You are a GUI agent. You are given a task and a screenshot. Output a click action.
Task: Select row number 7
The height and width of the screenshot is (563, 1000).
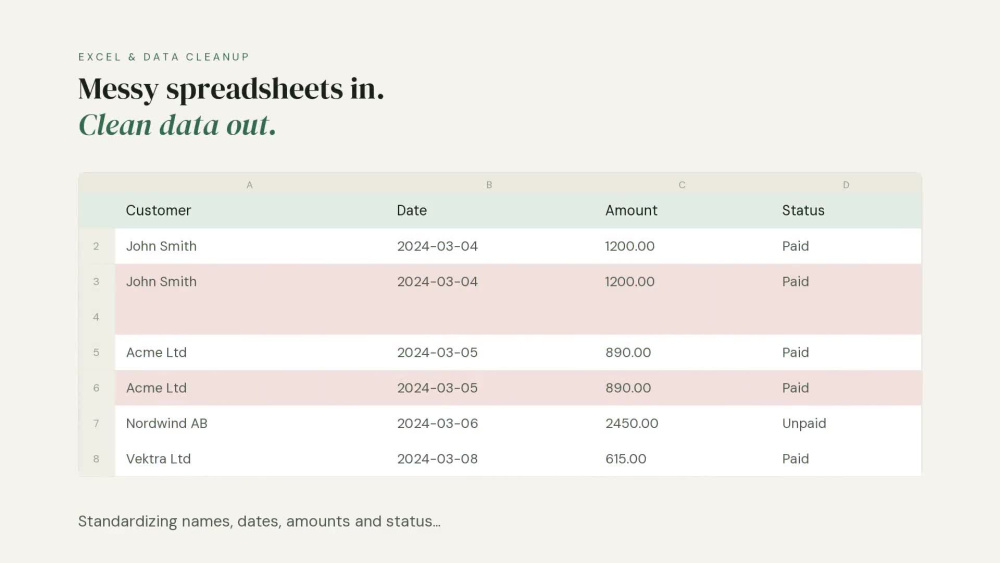(96, 423)
